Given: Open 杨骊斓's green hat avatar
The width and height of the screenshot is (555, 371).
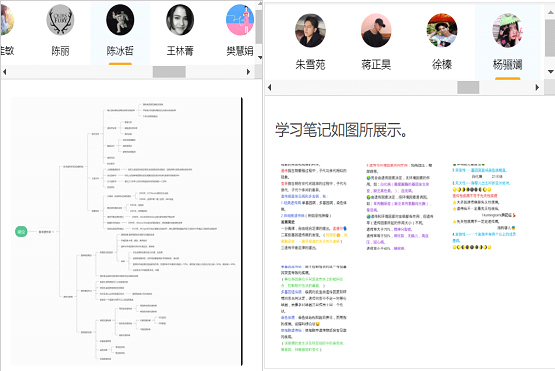Looking at the screenshot, I should pos(508,31).
